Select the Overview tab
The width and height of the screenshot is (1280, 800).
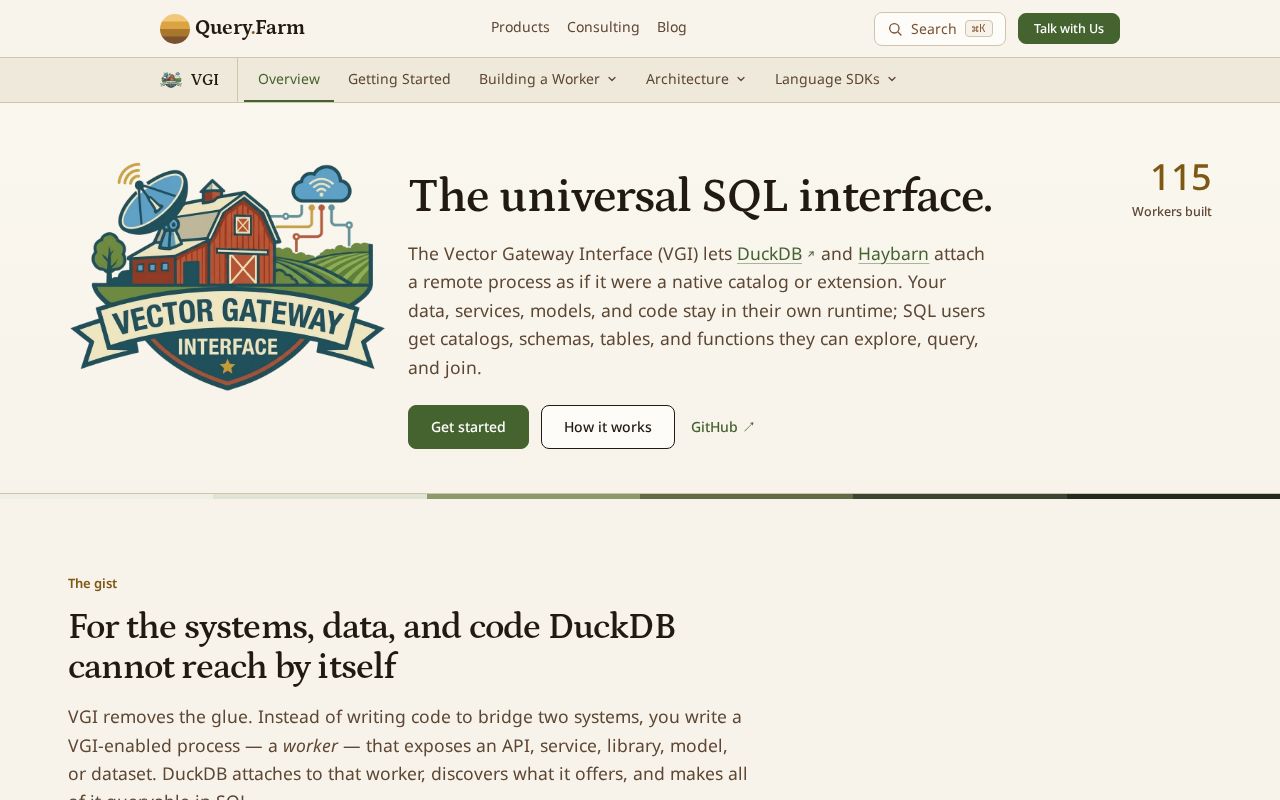pyautogui.click(x=289, y=79)
